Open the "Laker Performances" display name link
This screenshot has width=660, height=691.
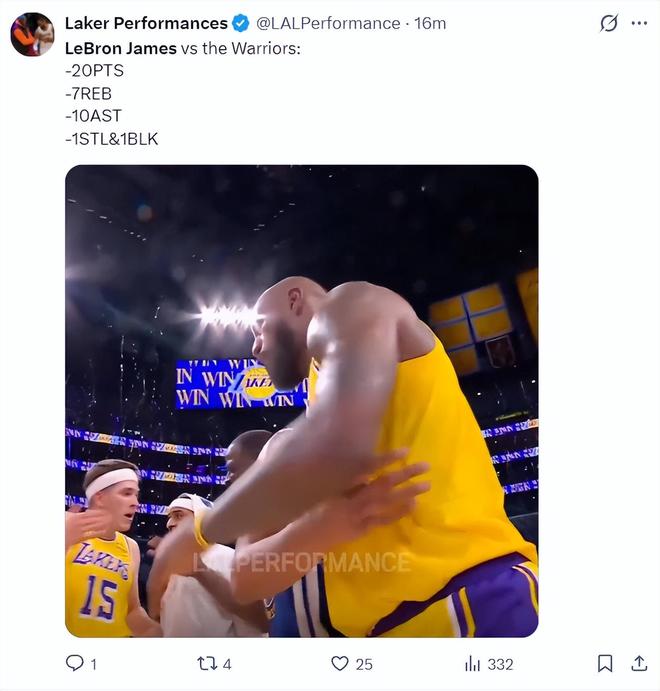146,23
